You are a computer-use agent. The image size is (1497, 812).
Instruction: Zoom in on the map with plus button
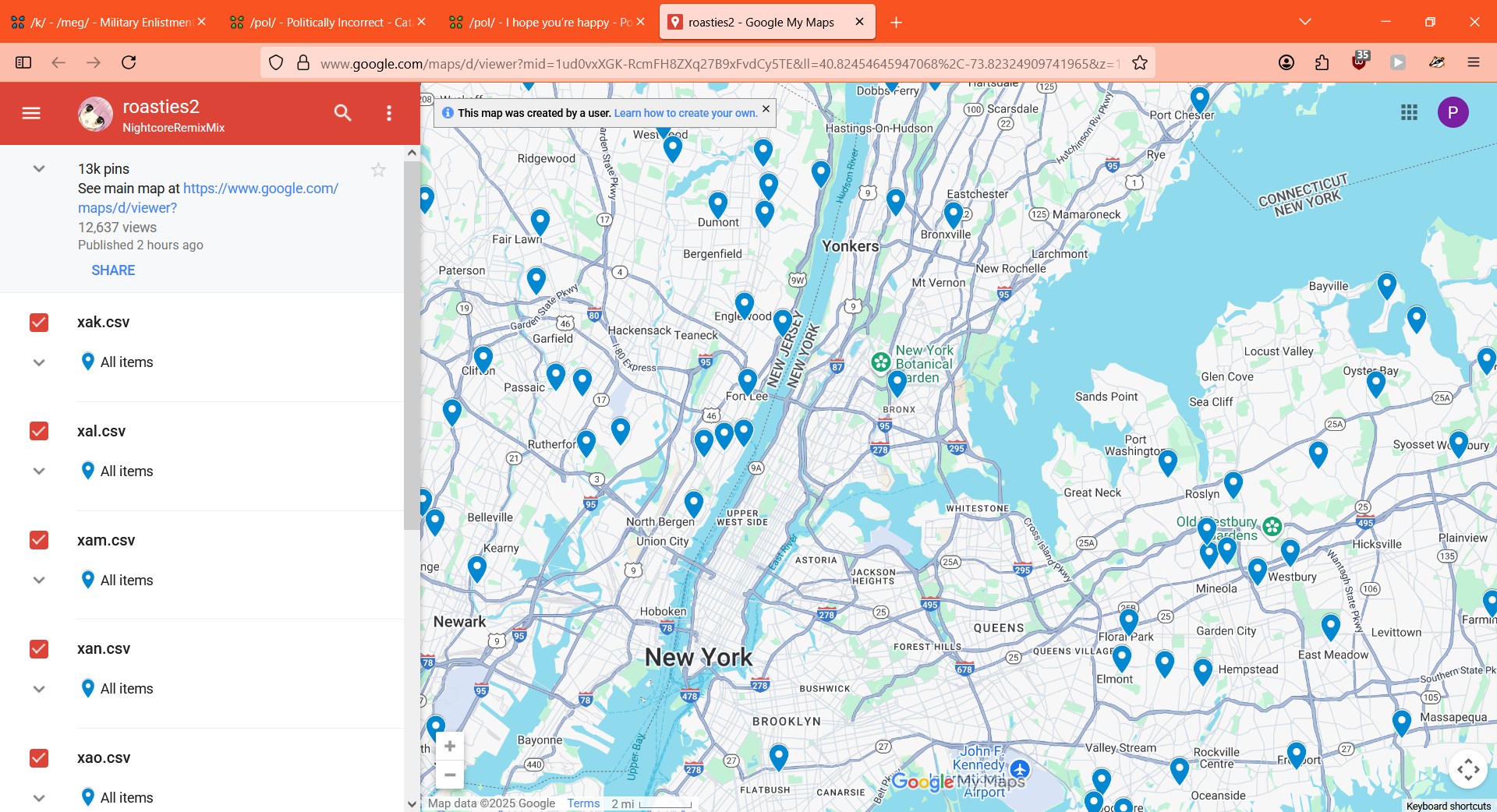(x=450, y=747)
